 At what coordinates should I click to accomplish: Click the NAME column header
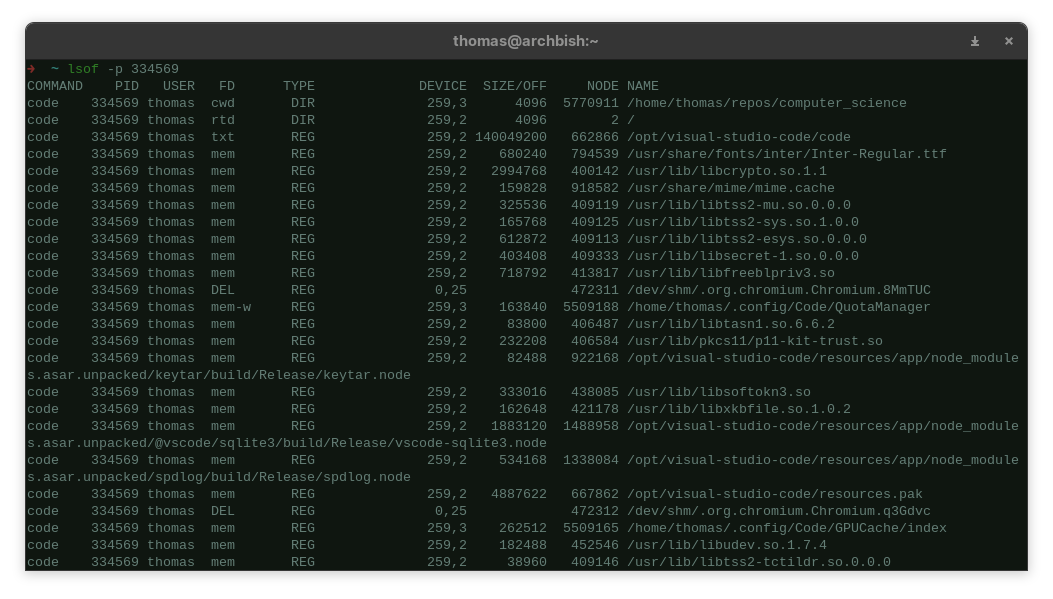click(x=643, y=86)
